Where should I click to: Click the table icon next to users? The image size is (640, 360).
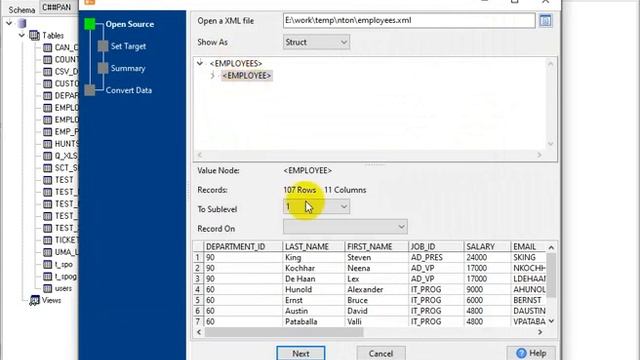[48, 288]
